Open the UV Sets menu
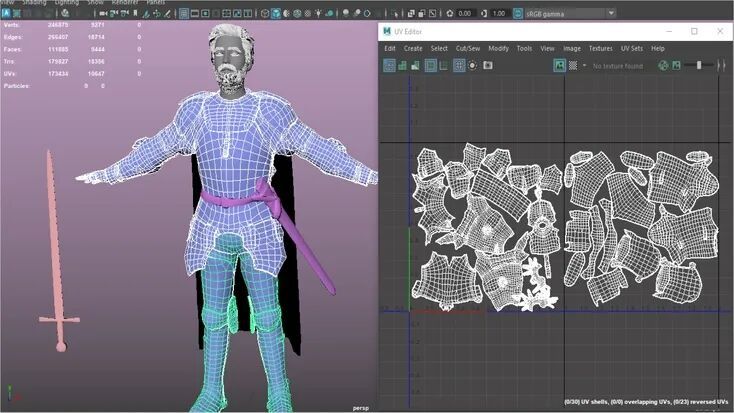The width and height of the screenshot is (734, 413). click(x=631, y=48)
